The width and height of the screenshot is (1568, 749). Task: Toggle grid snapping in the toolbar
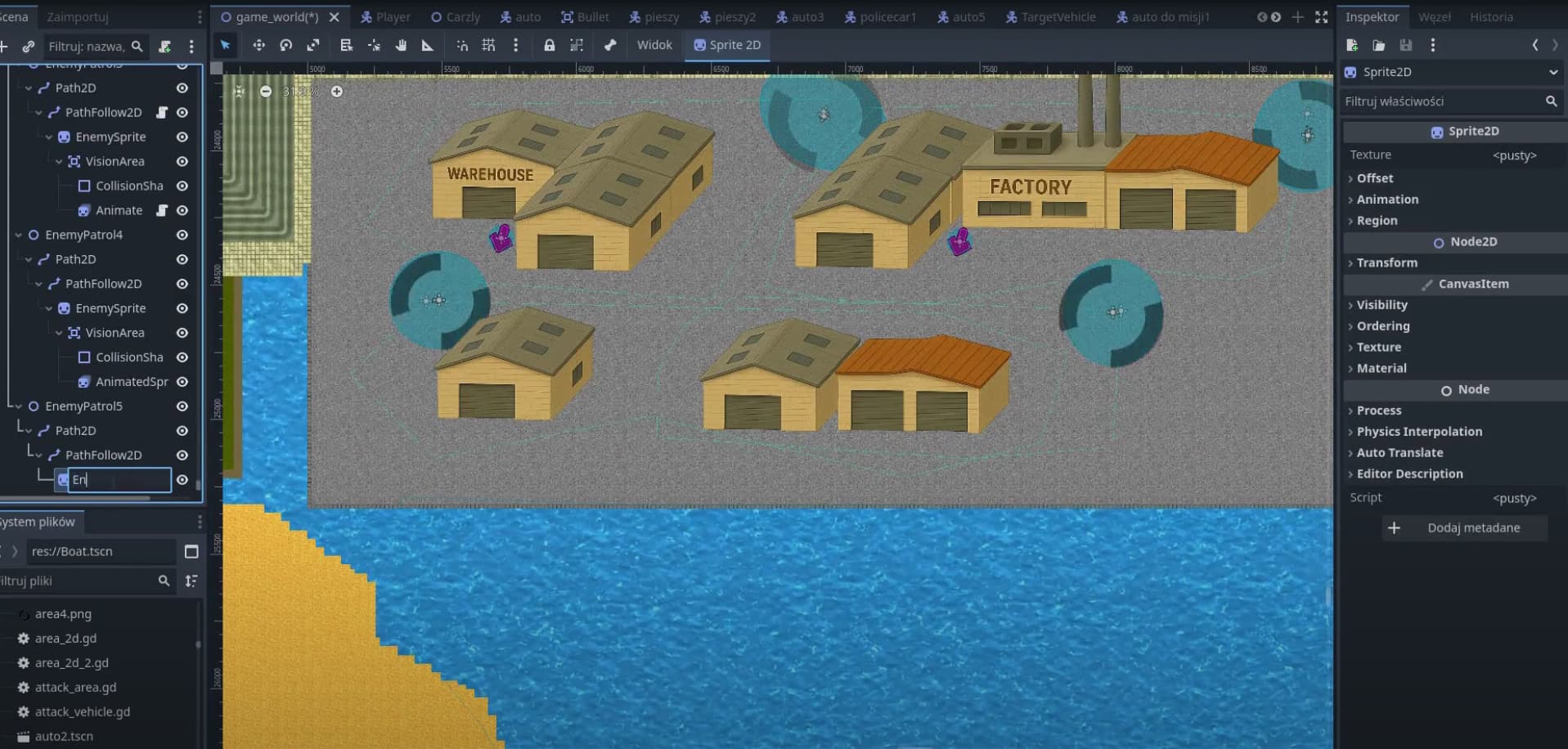[488, 45]
